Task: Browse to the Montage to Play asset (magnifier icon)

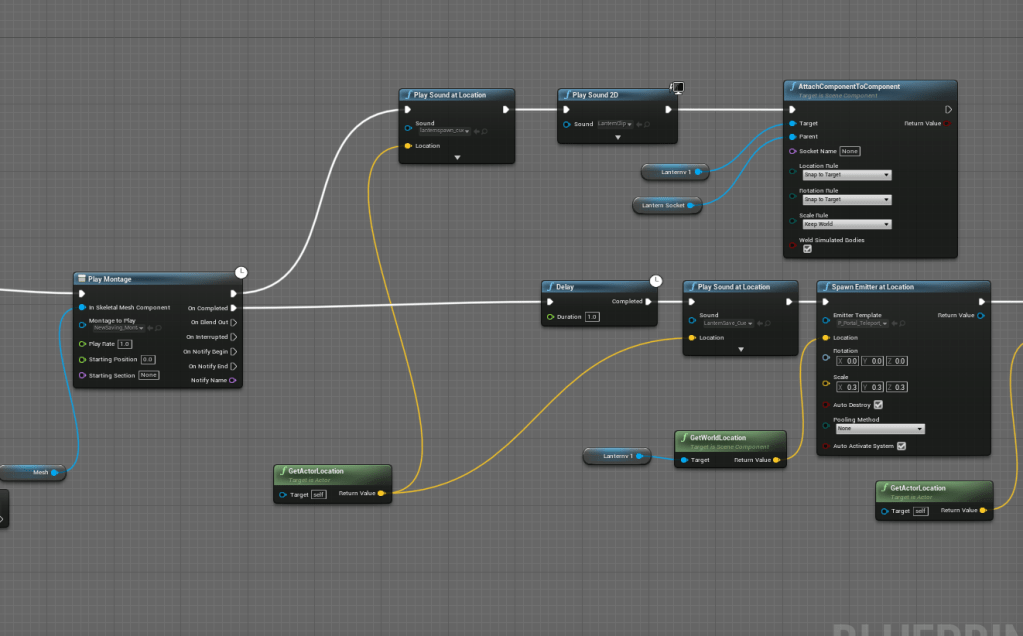Action: point(157,327)
